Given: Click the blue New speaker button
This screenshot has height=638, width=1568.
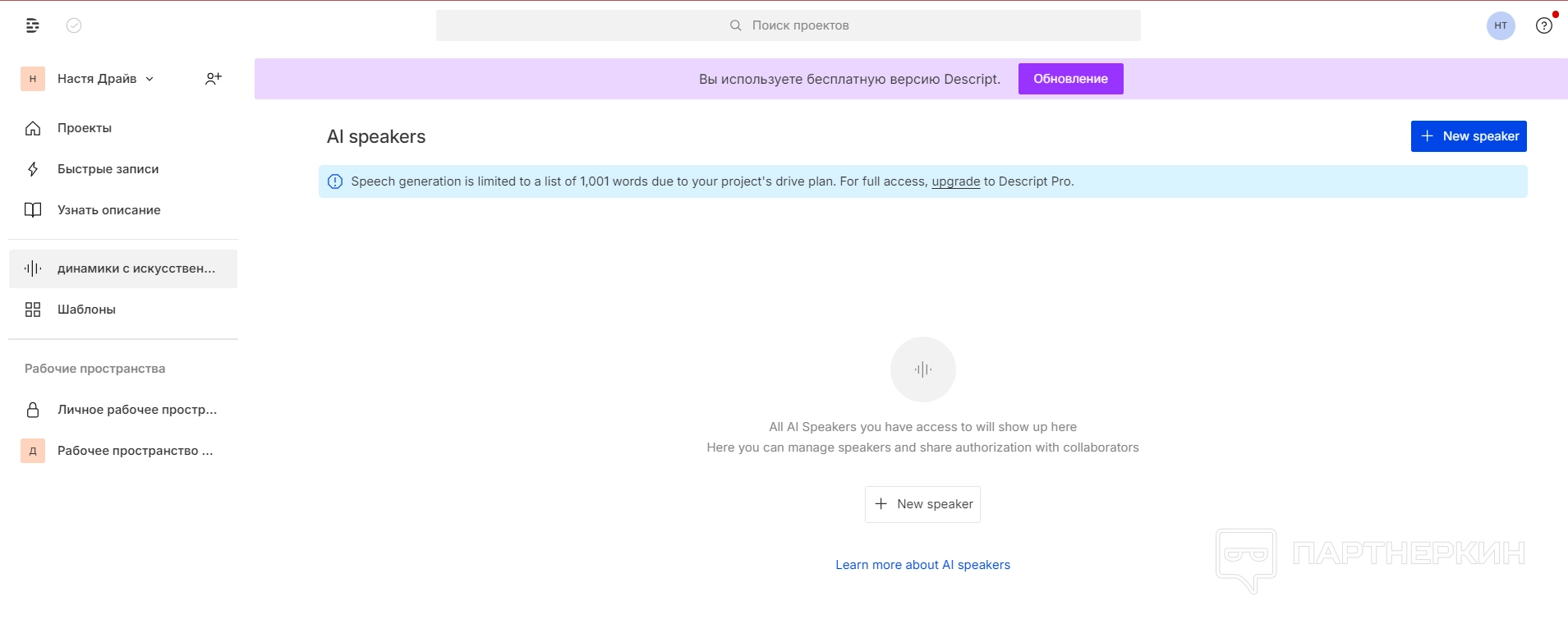Looking at the screenshot, I should coord(1469,136).
